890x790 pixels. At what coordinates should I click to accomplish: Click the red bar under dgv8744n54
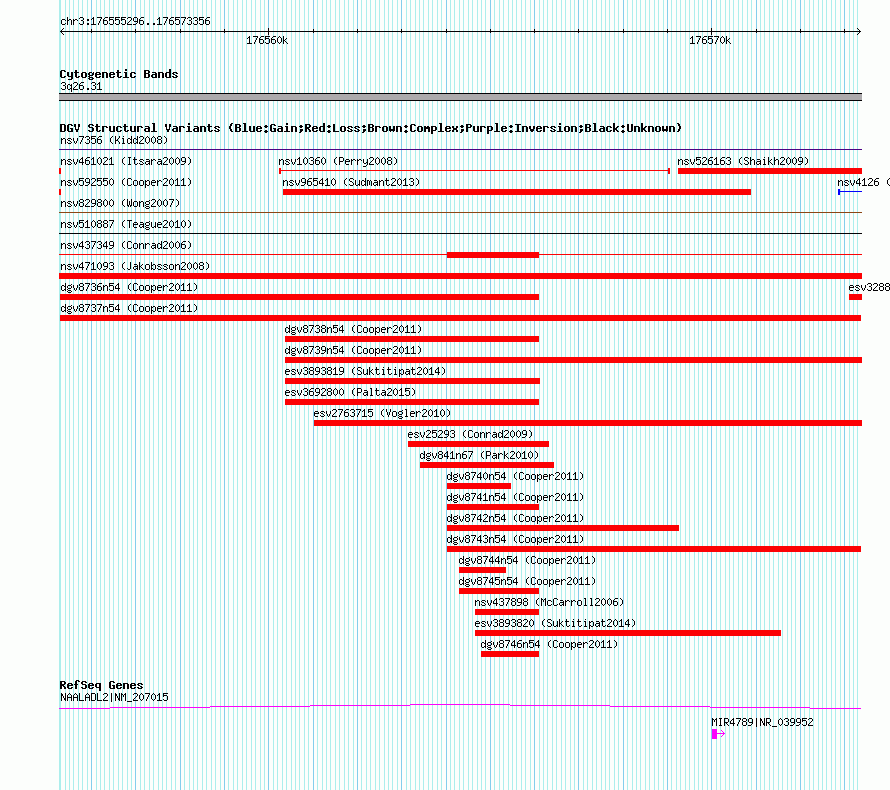click(482, 570)
